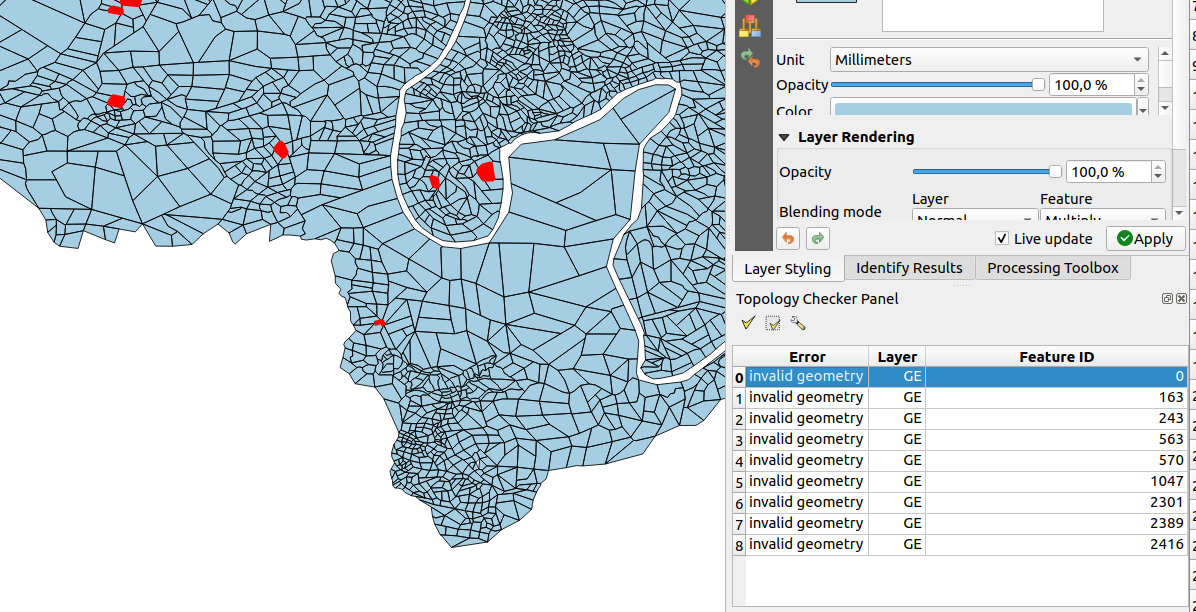Screen dimensions: 1196x612
Task: Click the redo style arrow button
Action: tap(817, 239)
